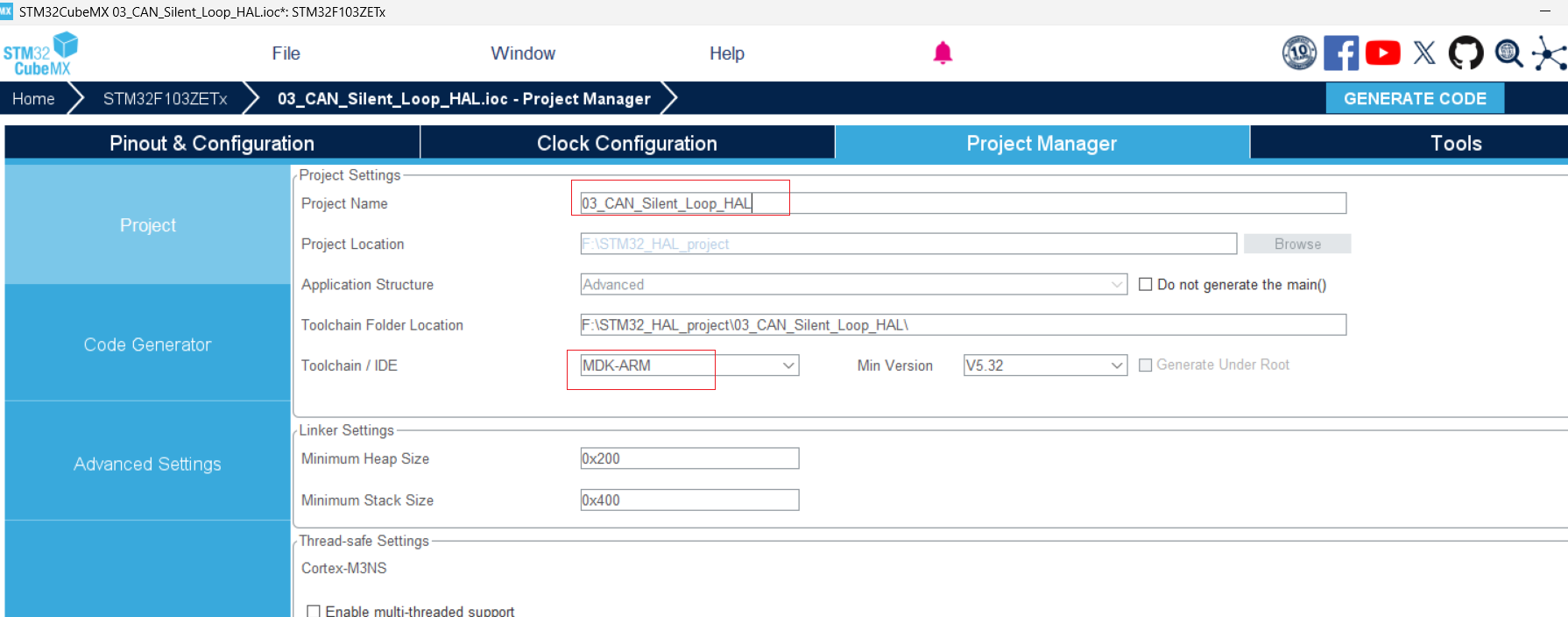Click the window title bar MX icon
Viewport: 1568px width, 617px height.
tap(7, 11)
